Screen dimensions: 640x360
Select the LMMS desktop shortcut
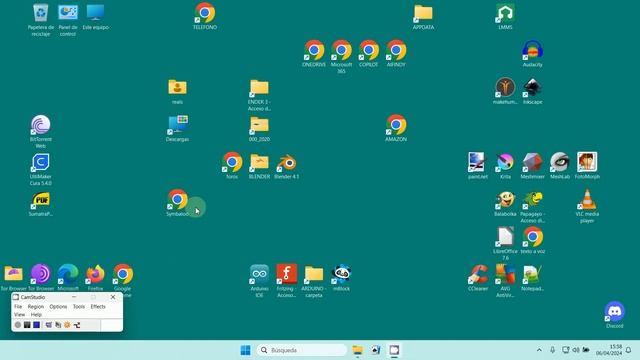[x=505, y=16]
